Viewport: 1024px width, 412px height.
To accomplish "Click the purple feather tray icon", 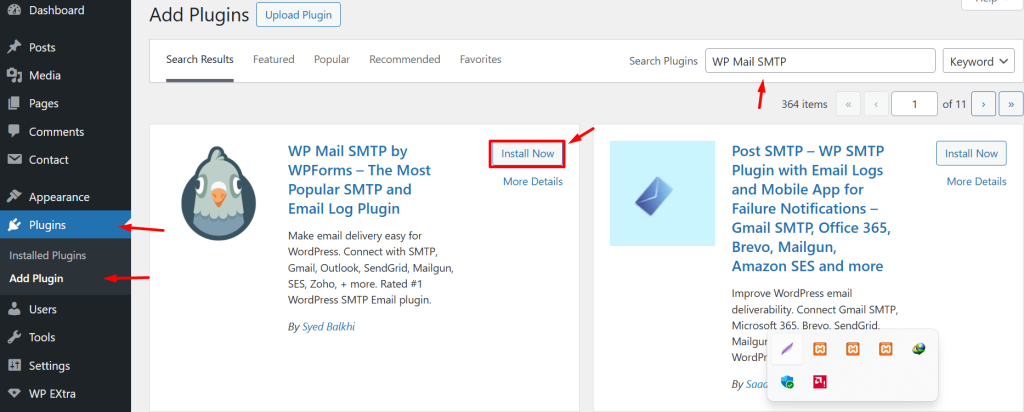I will [787, 349].
